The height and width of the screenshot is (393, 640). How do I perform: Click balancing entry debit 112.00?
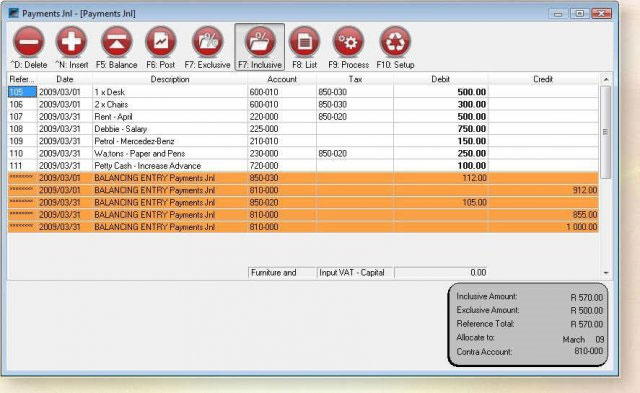[x=474, y=178]
